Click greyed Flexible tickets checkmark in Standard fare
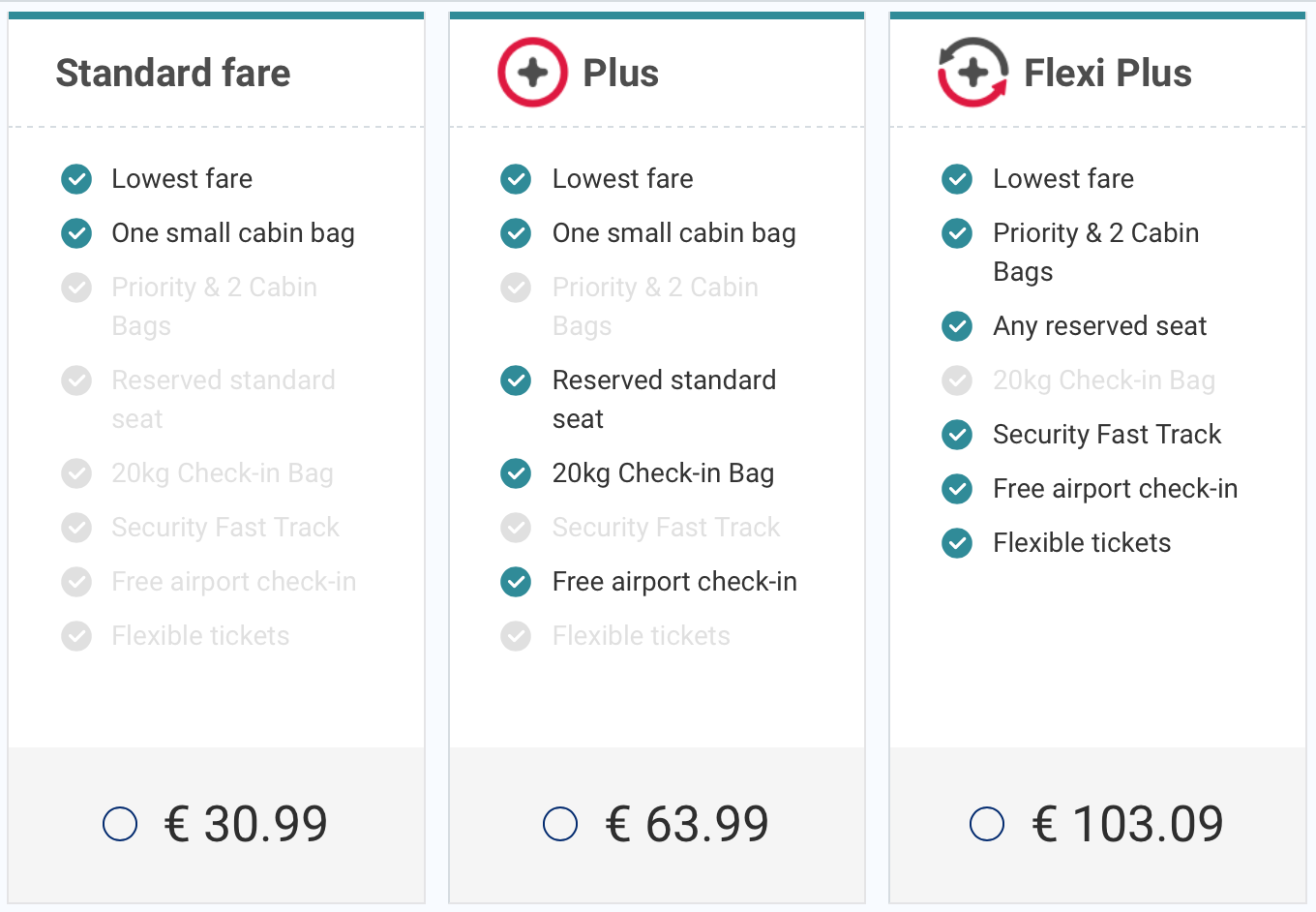The height and width of the screenshot is (912, 1316). (76, 636)
